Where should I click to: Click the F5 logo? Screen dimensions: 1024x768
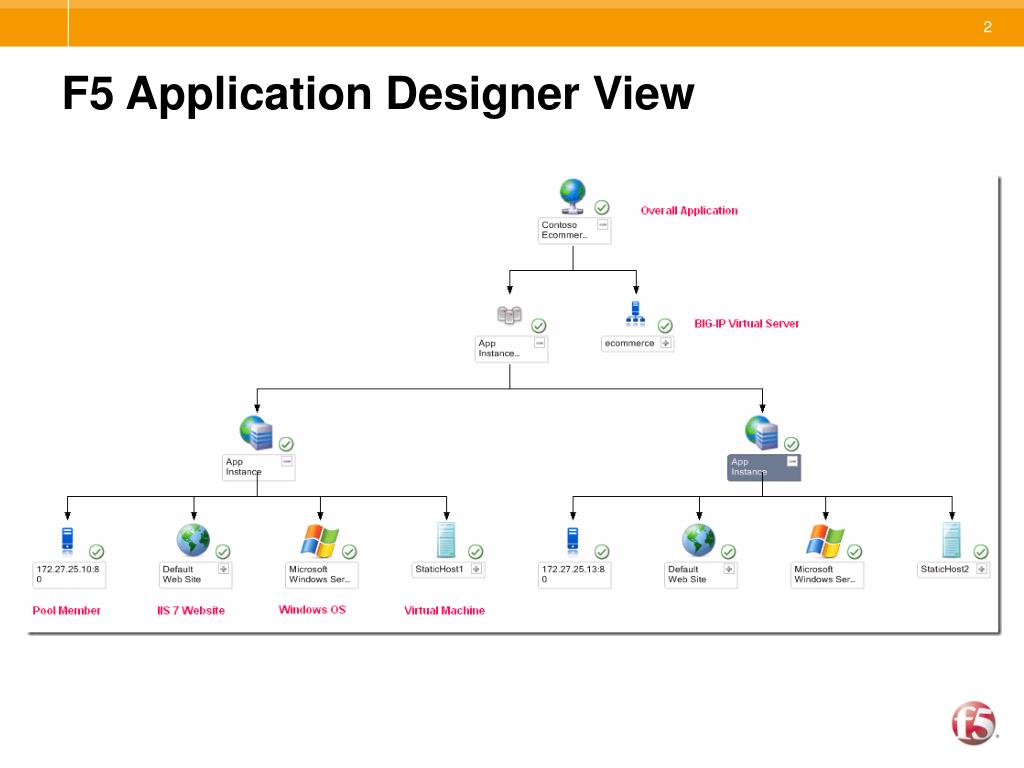click(x=974, y=723)
